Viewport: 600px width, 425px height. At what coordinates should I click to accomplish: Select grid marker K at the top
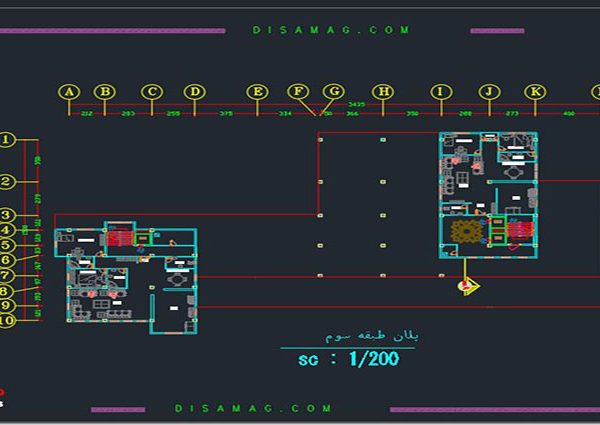[535, 92]
